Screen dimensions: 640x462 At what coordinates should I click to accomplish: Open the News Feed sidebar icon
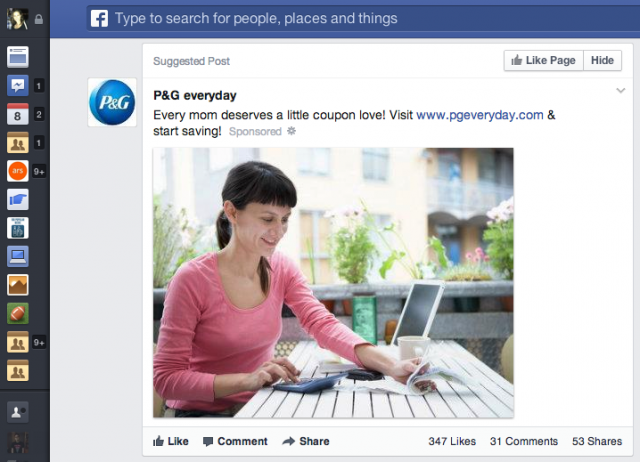click(18, 57)
